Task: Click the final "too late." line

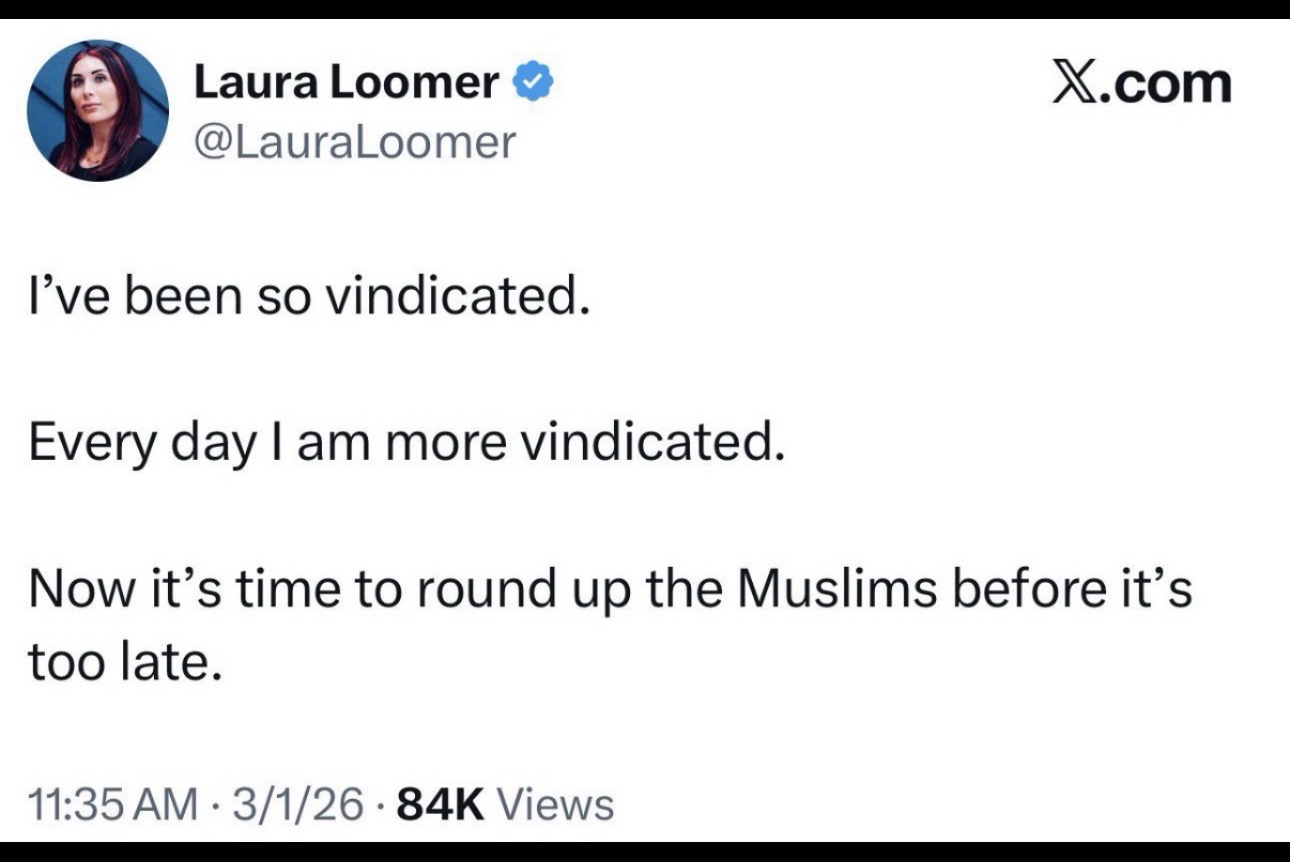Action: point(122,661)
